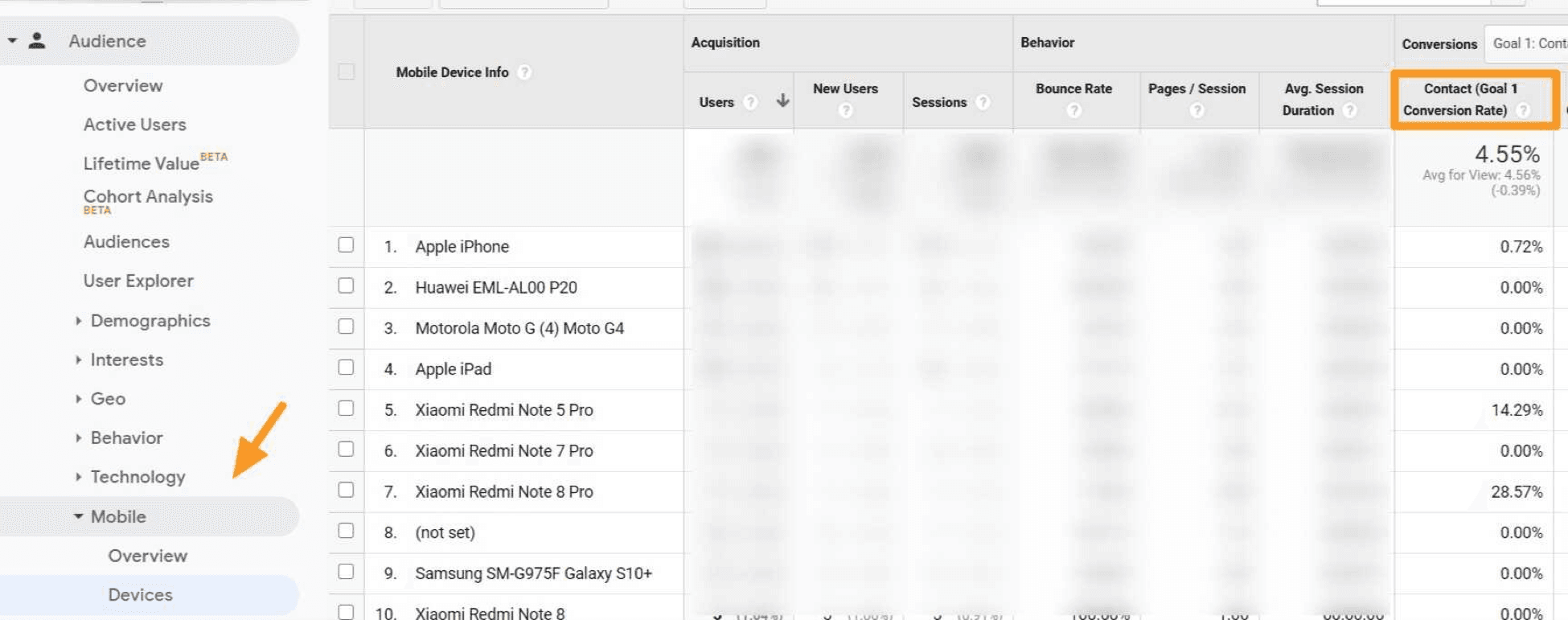
Task: Click help icon under Bounce Rate header
Action: coord(1073,110)
